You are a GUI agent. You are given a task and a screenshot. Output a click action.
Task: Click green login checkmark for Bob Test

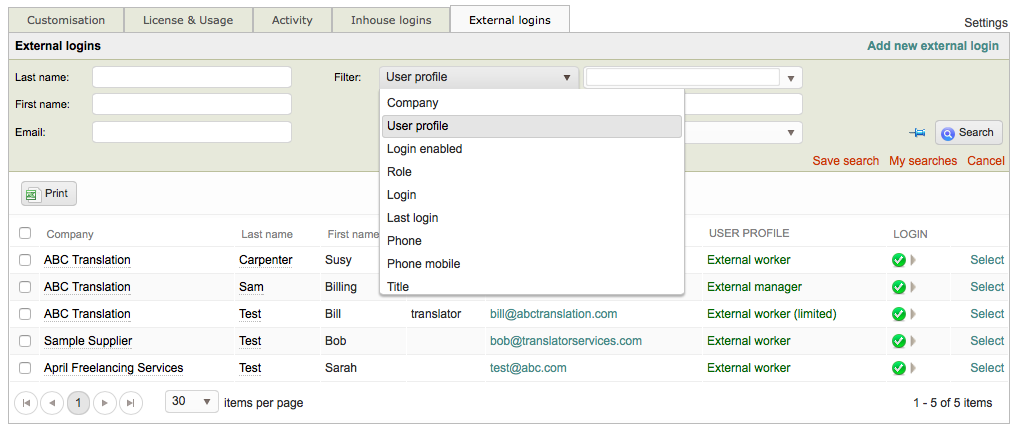(x=898, y=341)
